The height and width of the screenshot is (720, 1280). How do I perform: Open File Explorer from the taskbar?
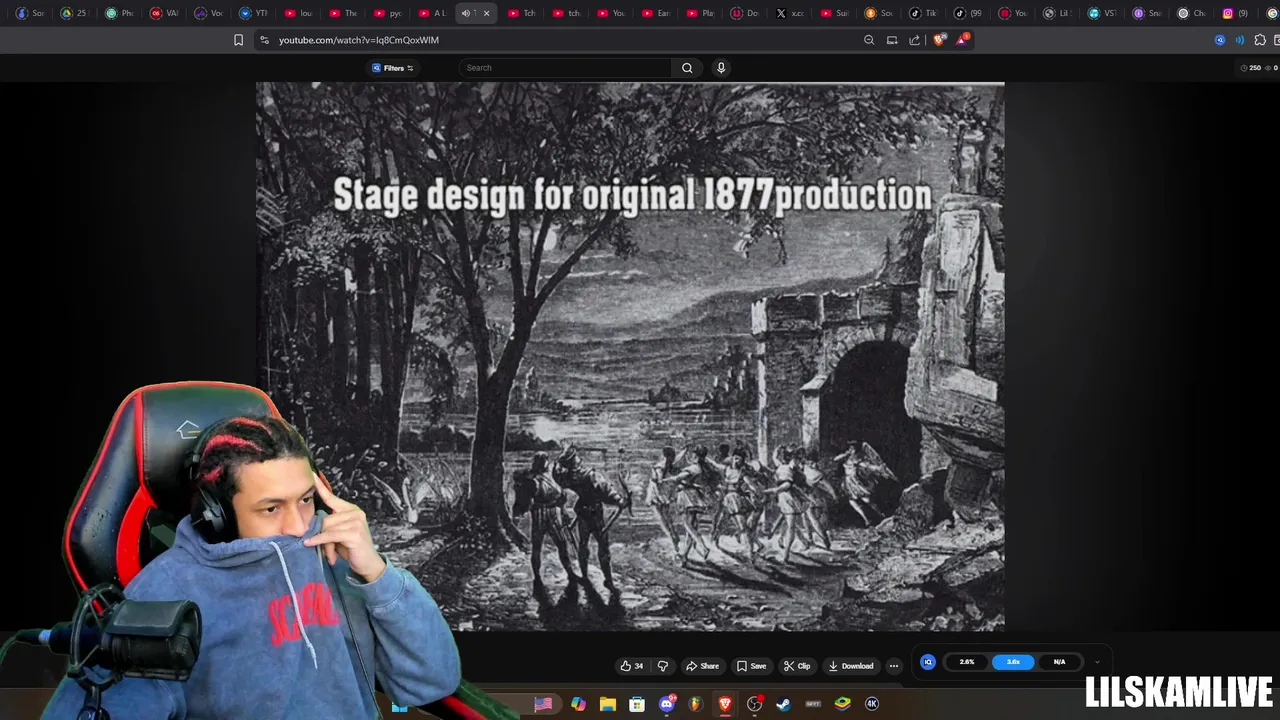[607, 704]
